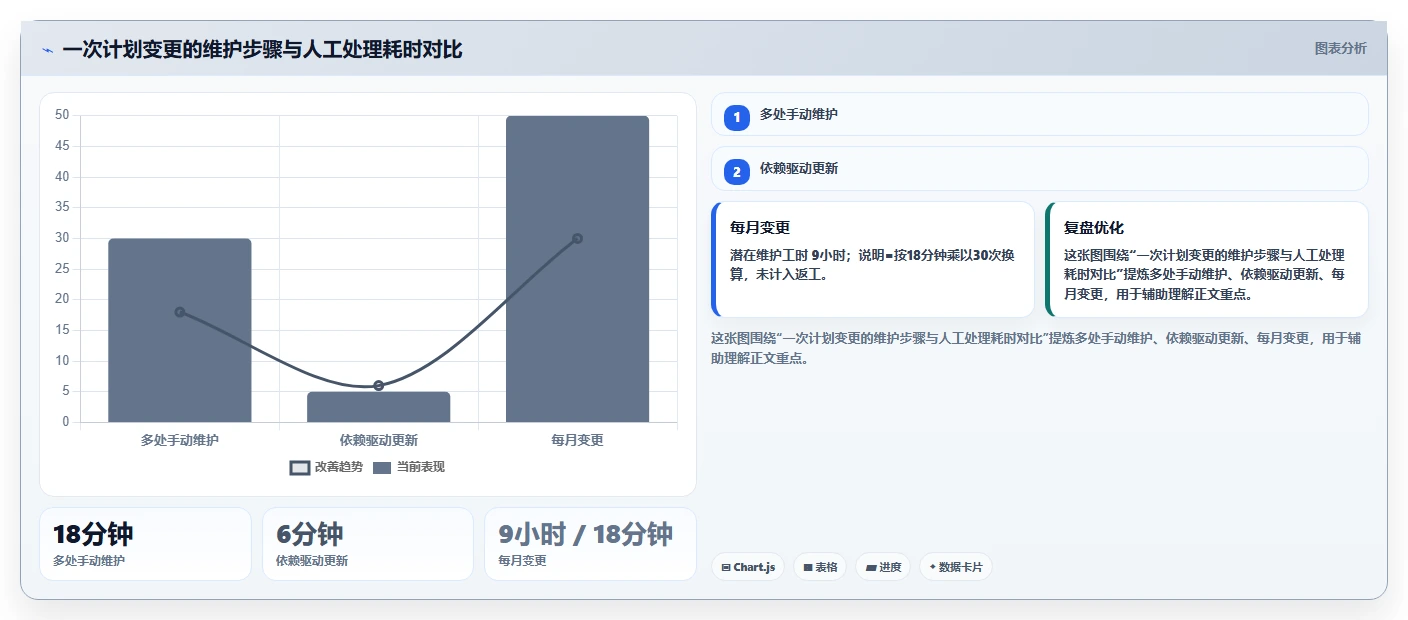
Task: Click the number 2 badge
Action: (x=737, y=172)
